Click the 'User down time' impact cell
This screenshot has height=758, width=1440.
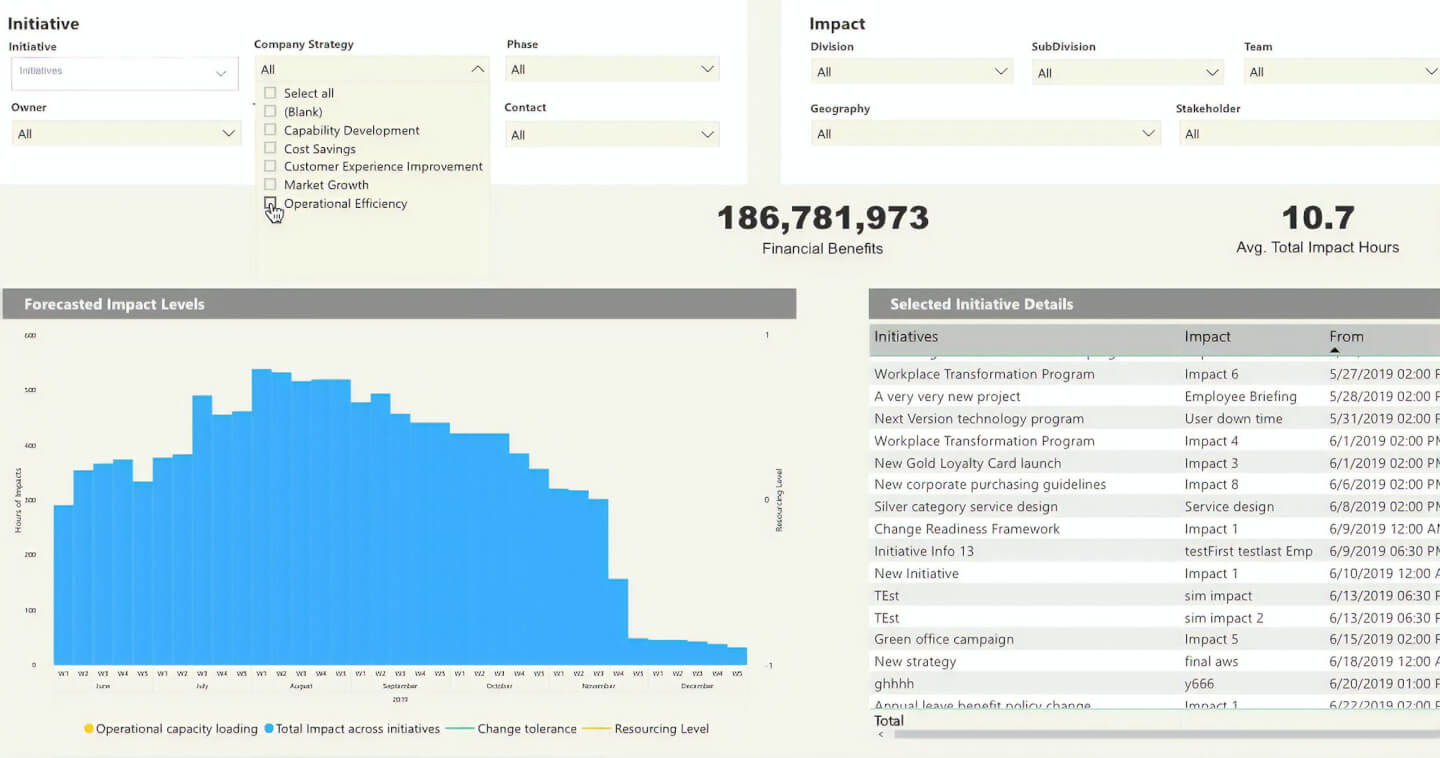[1233, 418]
